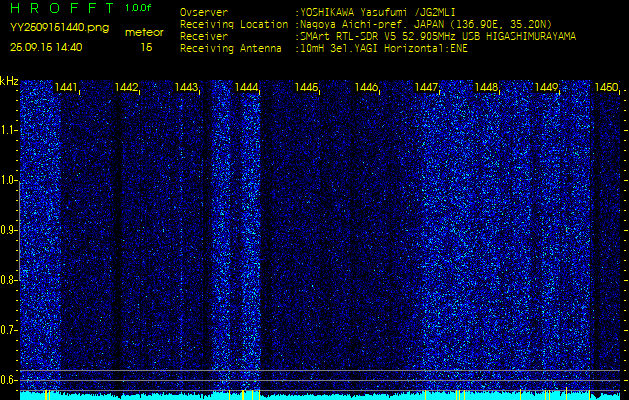Click the 'Receiving Antenna' label
Screen dimensions: 629x400
click(x=231, y=49)
